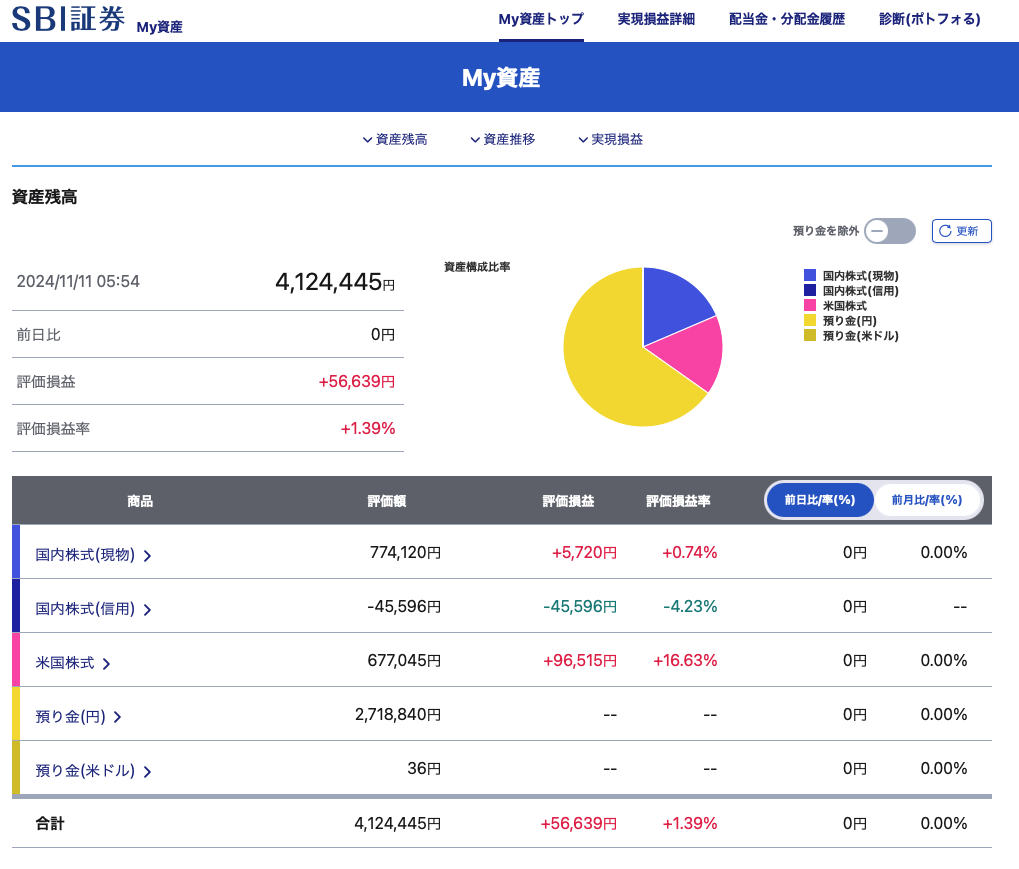The image size is (1019, 869).
Task: Open the 診断(ポトフォる) page
Action: tap(929, 19)
